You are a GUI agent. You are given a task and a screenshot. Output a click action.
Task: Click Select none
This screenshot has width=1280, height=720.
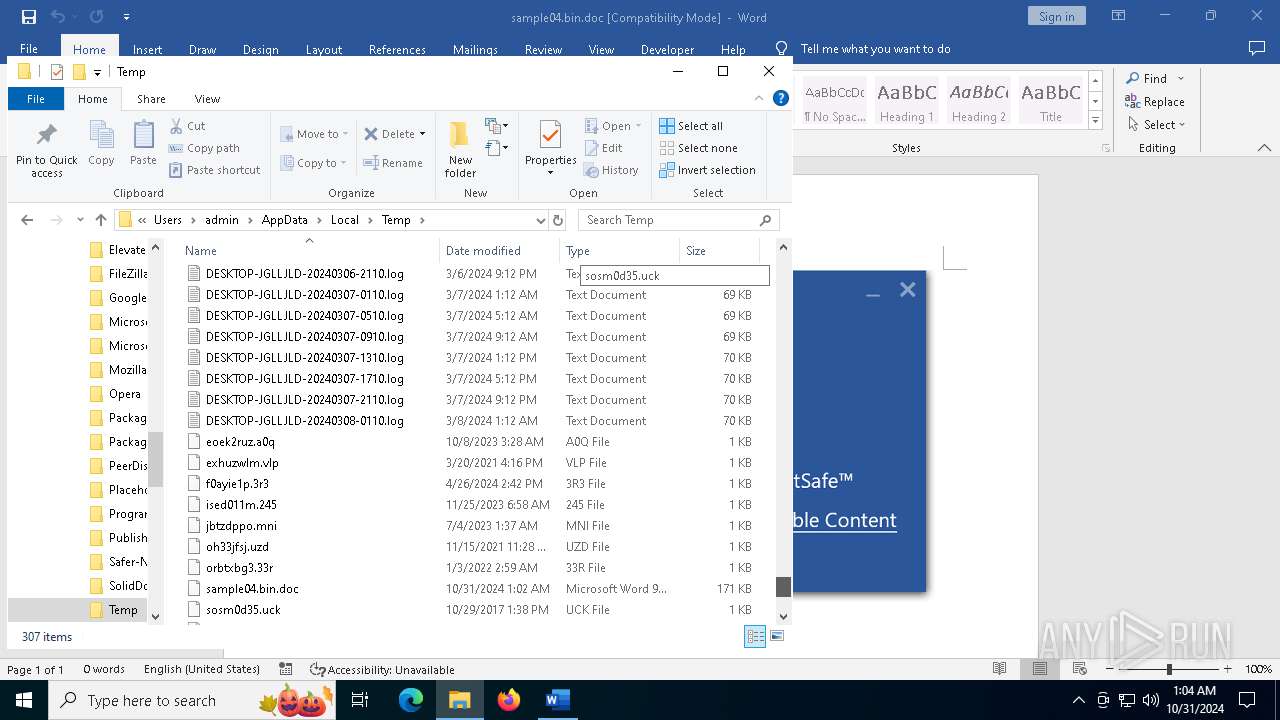(x=698, y=148)
